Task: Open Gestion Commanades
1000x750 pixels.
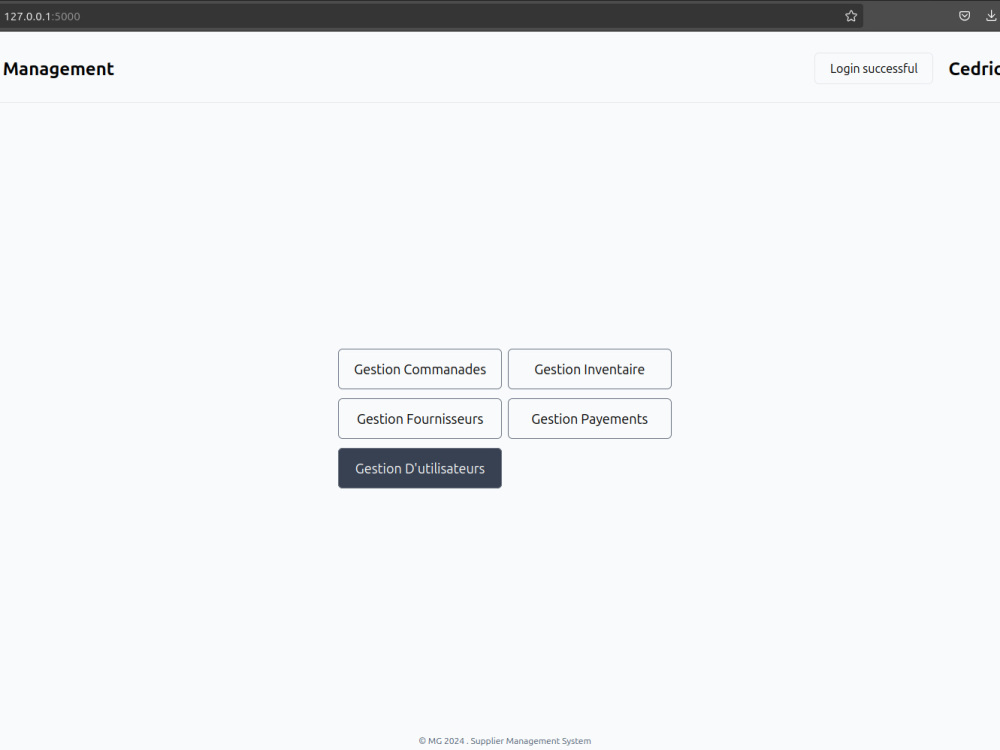Action: point(420,369)
